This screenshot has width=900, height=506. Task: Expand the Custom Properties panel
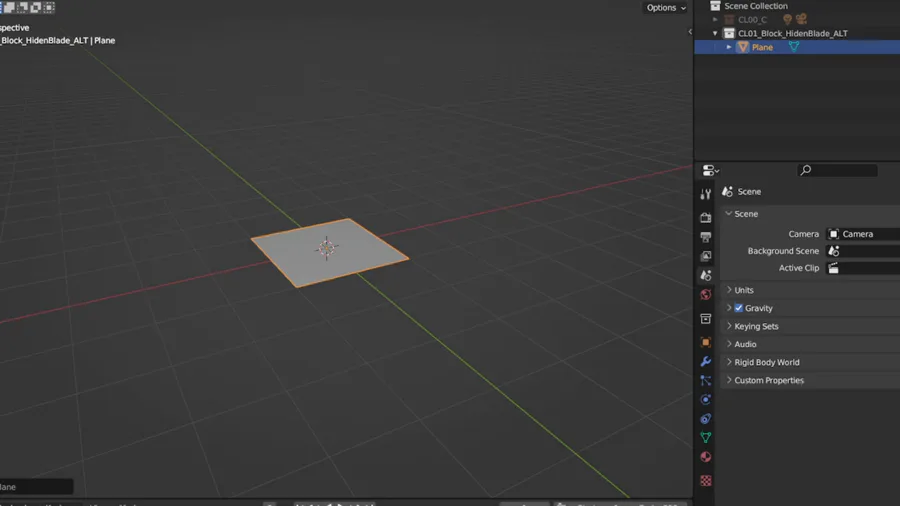(729, 380)
